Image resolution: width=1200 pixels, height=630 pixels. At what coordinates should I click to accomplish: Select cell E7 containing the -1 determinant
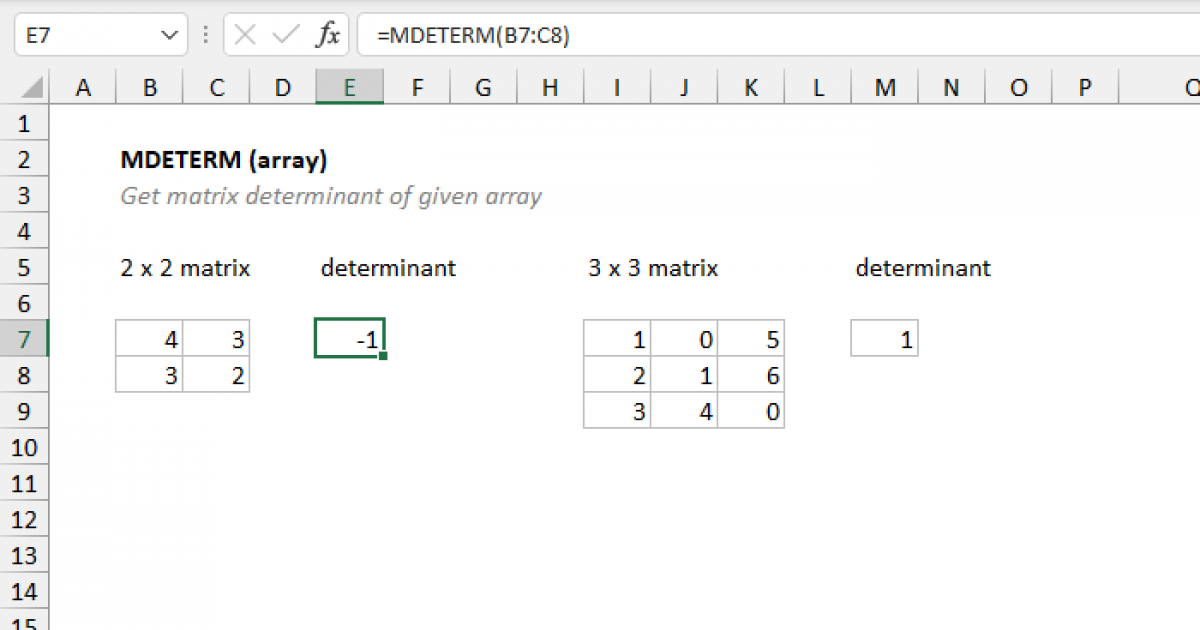tap(349, 338)
